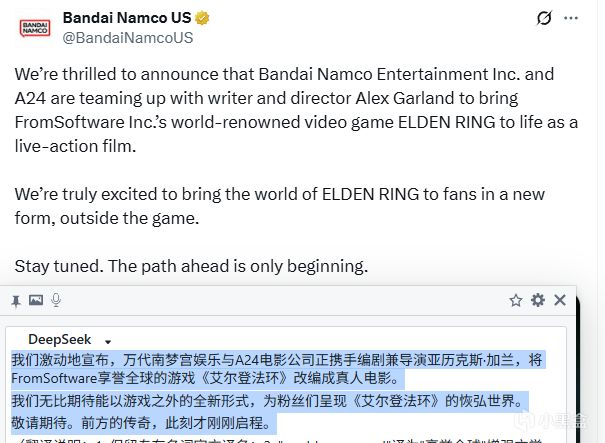Click the Grok slashed-circle icon

(x=544, y=18)
